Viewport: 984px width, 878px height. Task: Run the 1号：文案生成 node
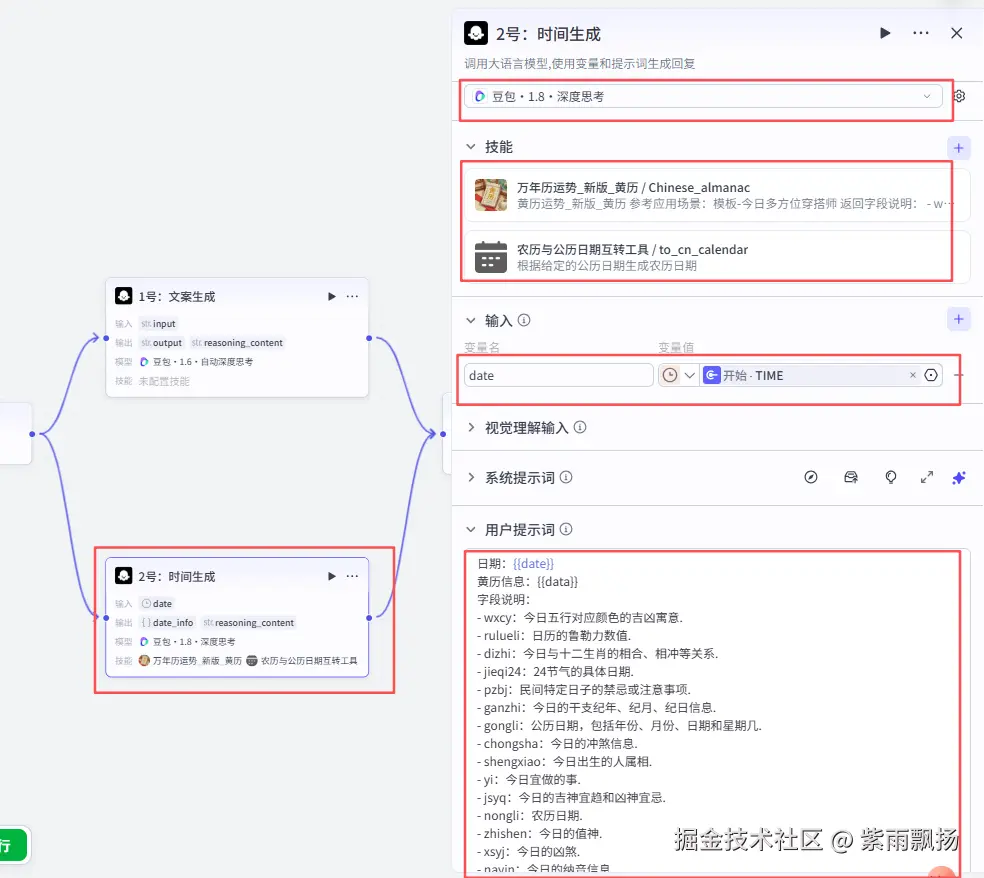[x=331, y=296]
